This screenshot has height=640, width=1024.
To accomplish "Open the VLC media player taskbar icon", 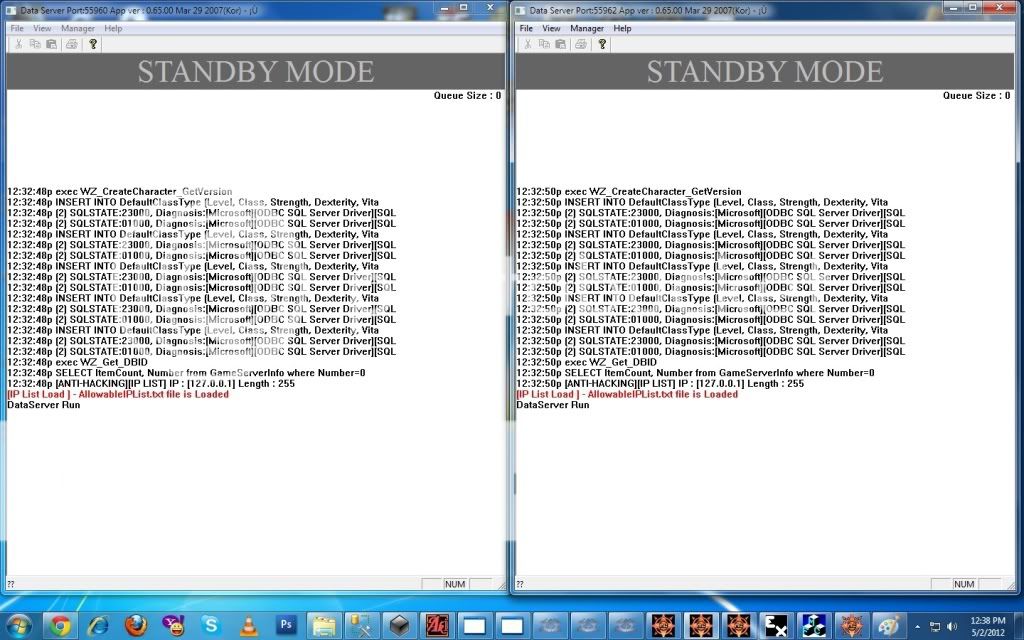I will pyautogui.click(x=248, y=625).
